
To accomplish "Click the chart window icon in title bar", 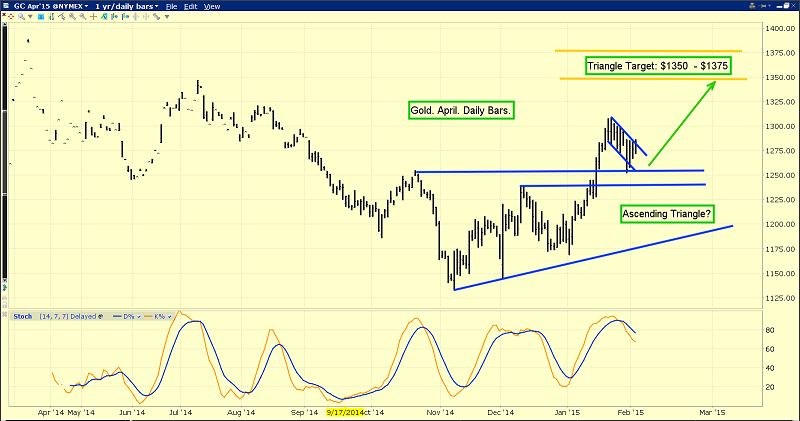I will (x=6, y=6).
